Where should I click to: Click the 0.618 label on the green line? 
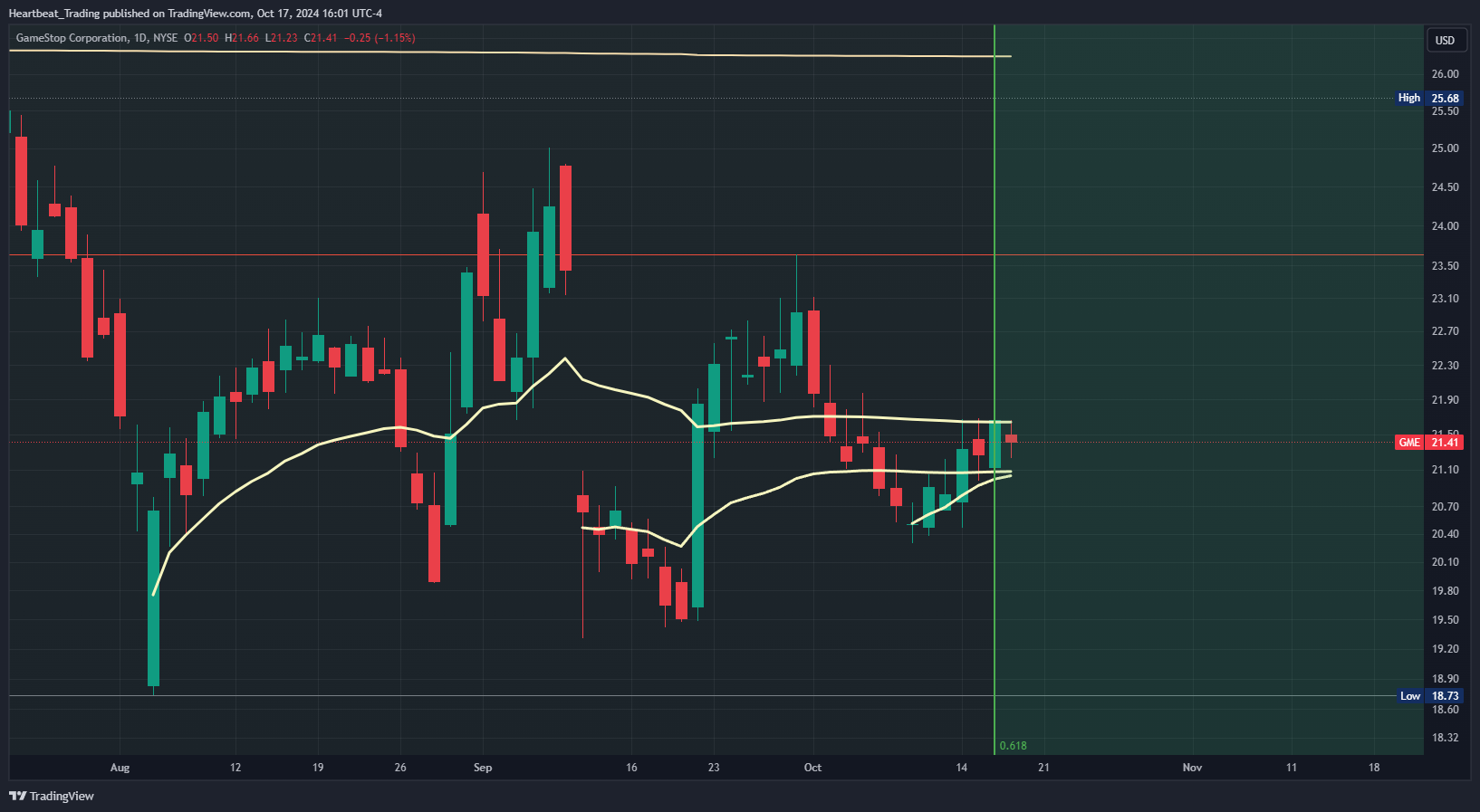(1013, 746)
